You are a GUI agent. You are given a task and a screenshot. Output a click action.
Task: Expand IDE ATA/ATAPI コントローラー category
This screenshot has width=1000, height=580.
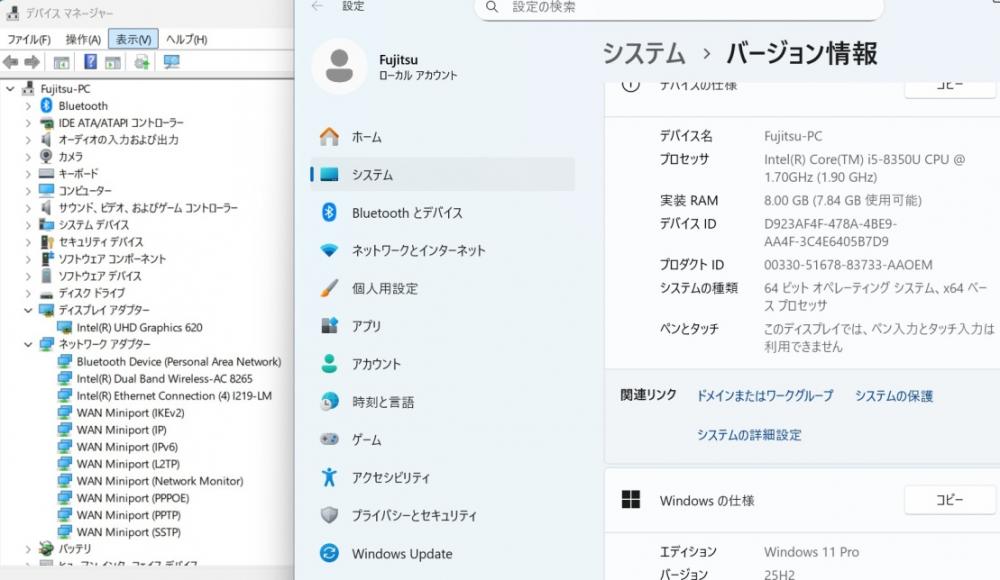point(28,123)
